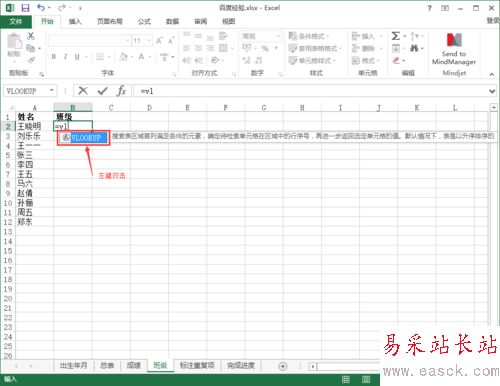Viewport: 500px width, 386px height.
Task: Click the Insert cells icon
Action: (x=356, y=36)
